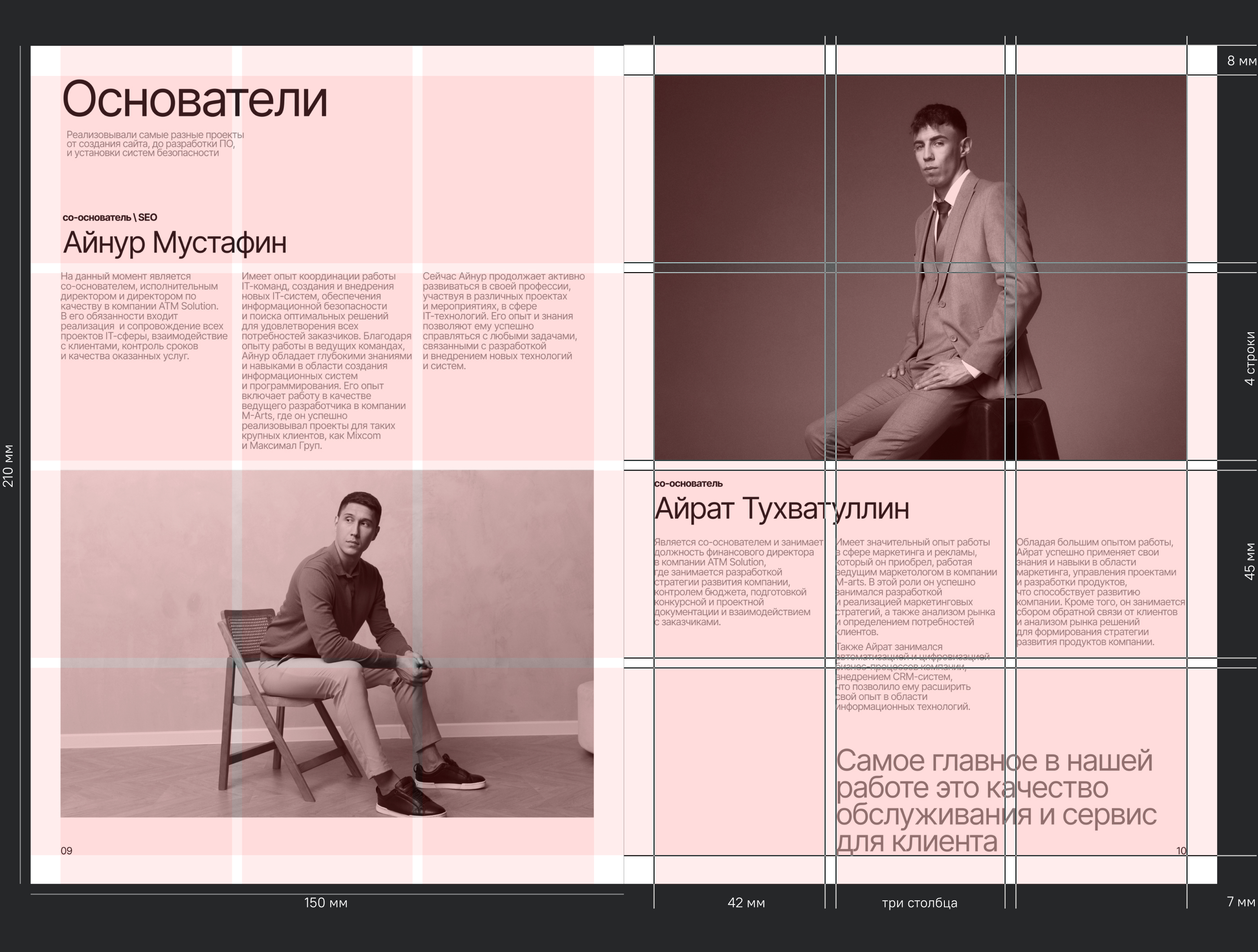The width and height of the screenshot is (1258, 952).
Task: Click the "Айрат Тухватуллин" name heading
Action: 781,509
